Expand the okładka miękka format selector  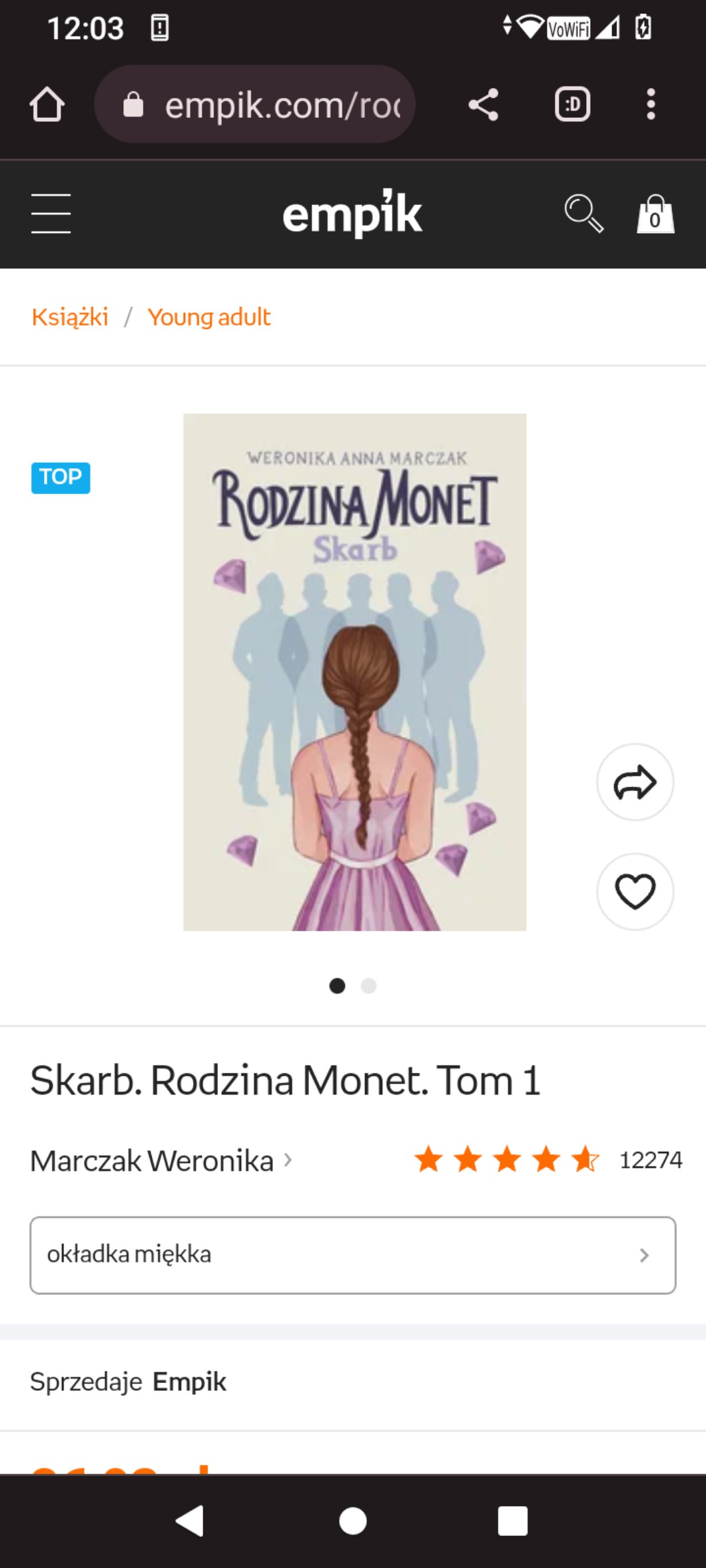click(353, 1255)
